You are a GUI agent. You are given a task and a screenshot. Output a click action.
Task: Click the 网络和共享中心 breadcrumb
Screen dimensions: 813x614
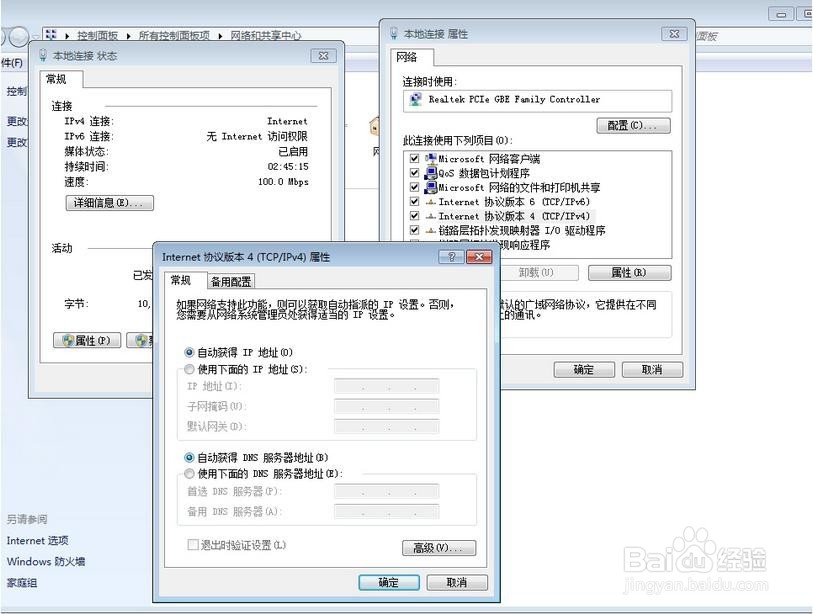(265, 35)
